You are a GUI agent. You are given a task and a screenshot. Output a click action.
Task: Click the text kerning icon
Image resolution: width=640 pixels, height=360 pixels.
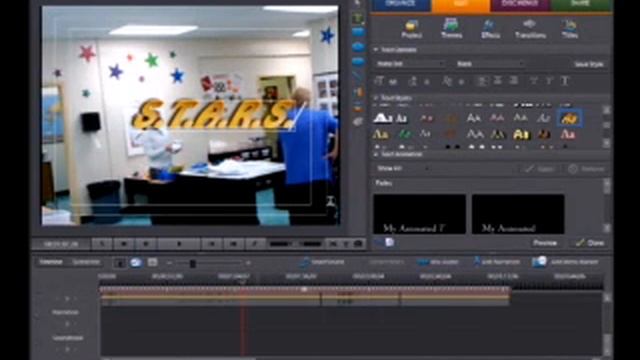[447, 81]
